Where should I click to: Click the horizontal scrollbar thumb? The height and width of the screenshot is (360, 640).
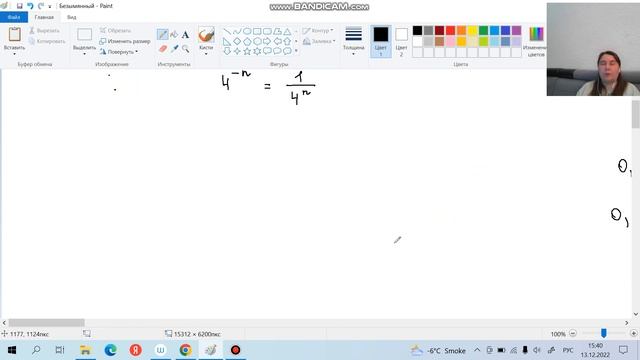(47, 322)
